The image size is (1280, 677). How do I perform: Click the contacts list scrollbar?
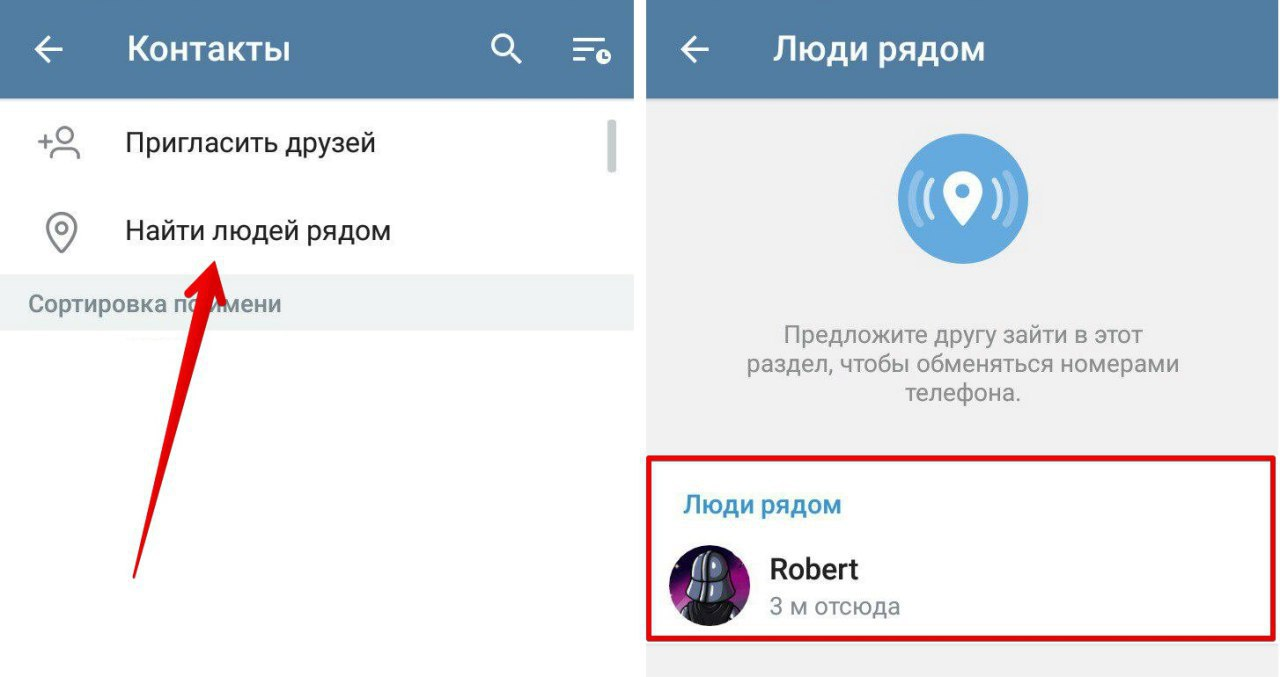click(611, 146)
